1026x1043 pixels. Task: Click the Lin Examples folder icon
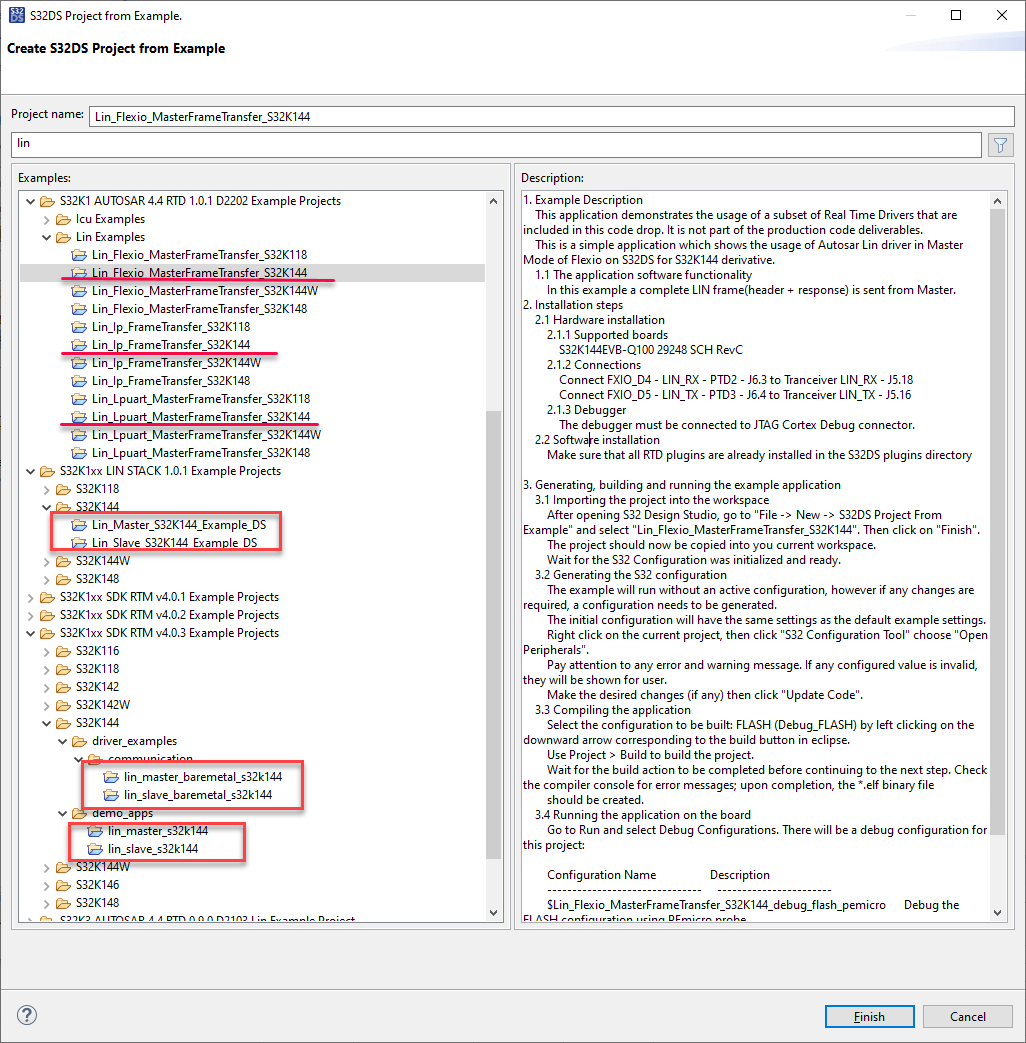[x=62, y=237]
